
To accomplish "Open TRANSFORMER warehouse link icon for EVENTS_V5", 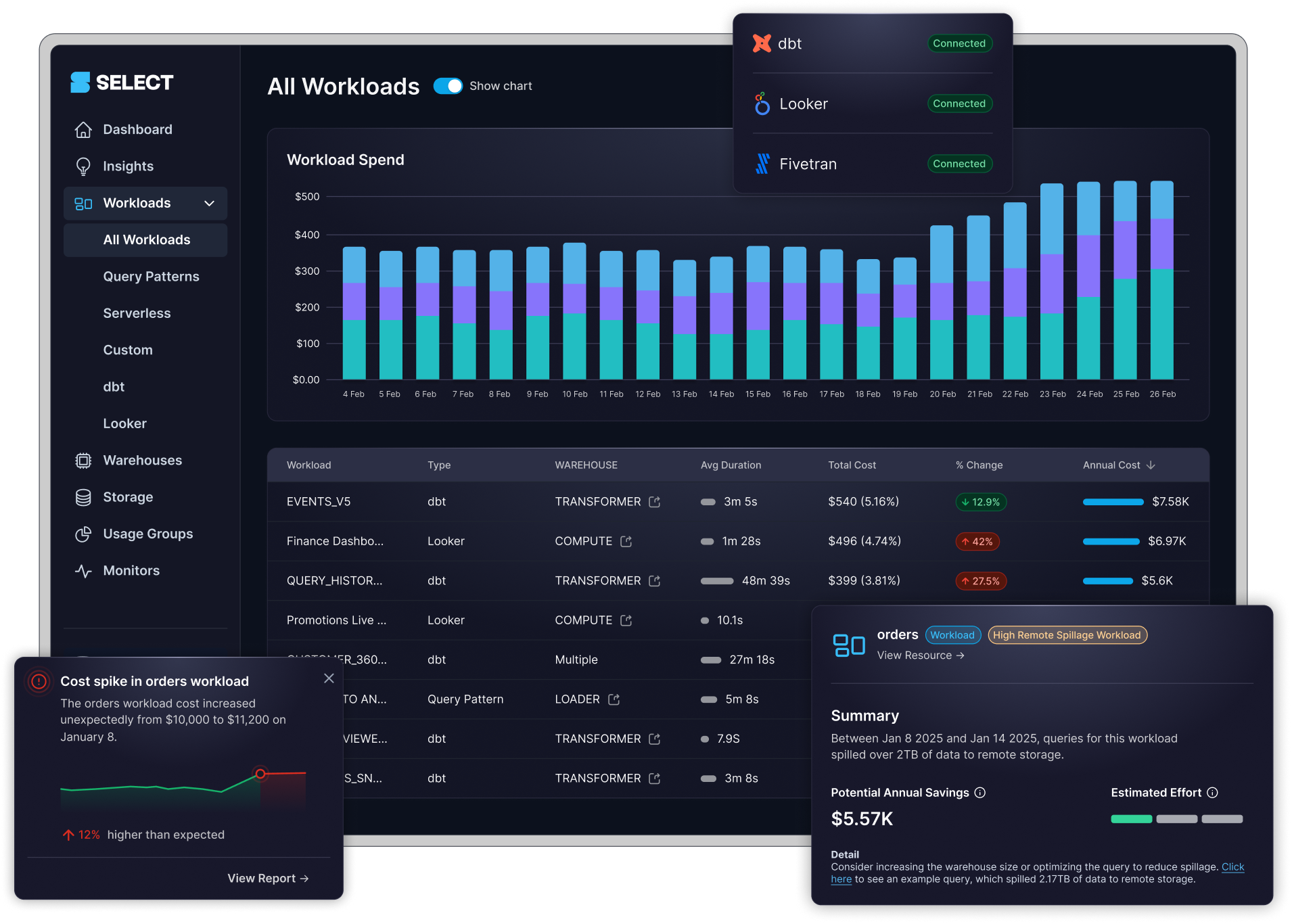I will (x=654, y=502).
